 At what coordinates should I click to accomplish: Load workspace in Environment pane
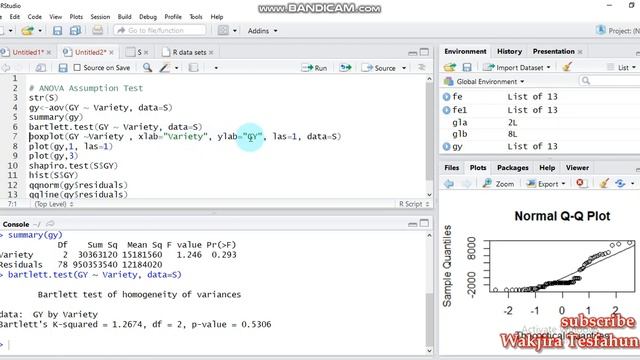[449, 67]
